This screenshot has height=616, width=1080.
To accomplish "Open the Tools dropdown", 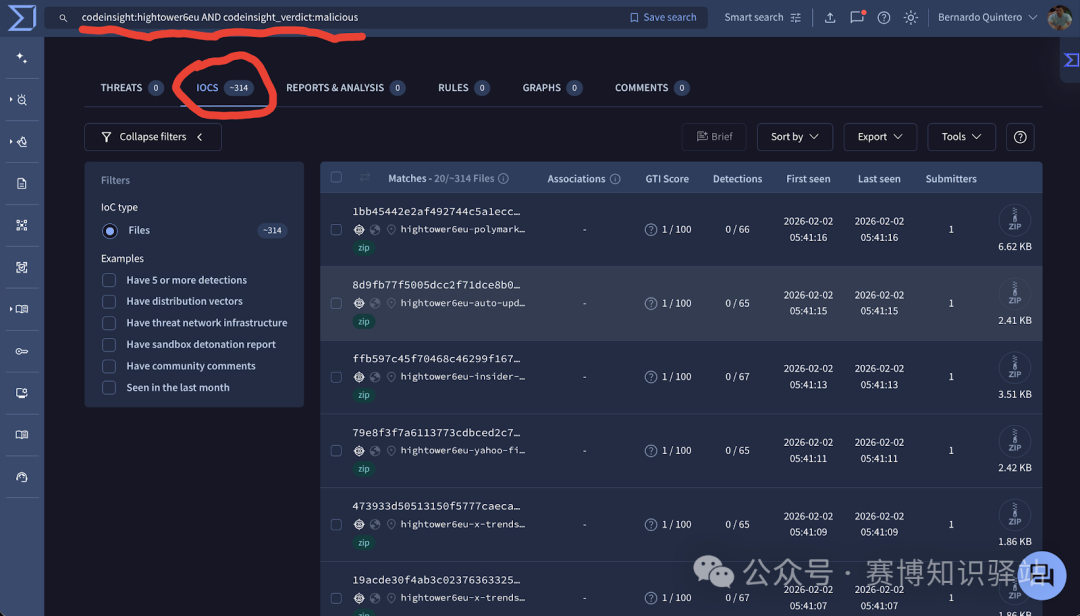I will click(962, 137).
